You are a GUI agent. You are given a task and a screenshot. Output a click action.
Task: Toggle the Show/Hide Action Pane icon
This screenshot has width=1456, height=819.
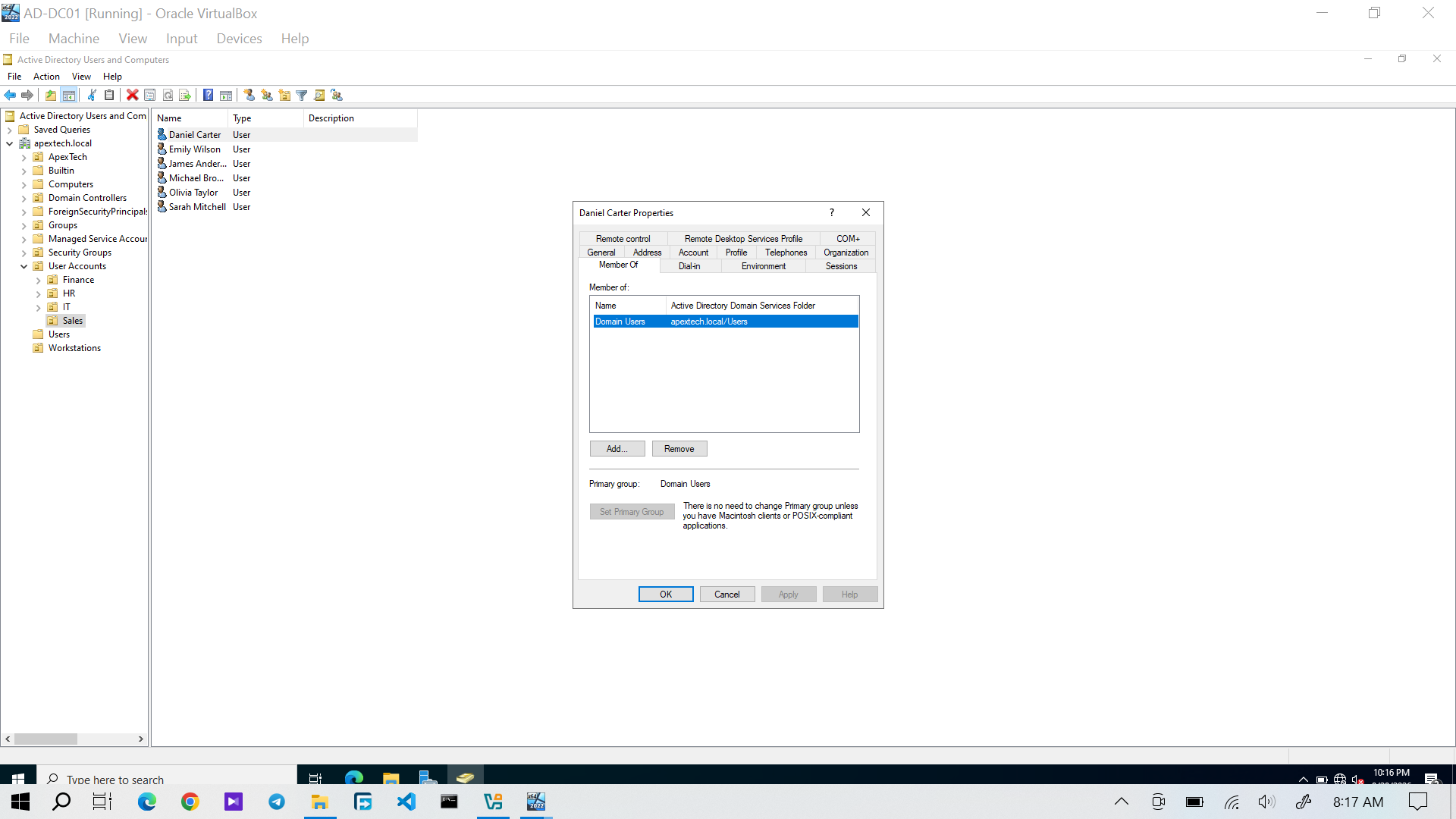pos(226,95)
